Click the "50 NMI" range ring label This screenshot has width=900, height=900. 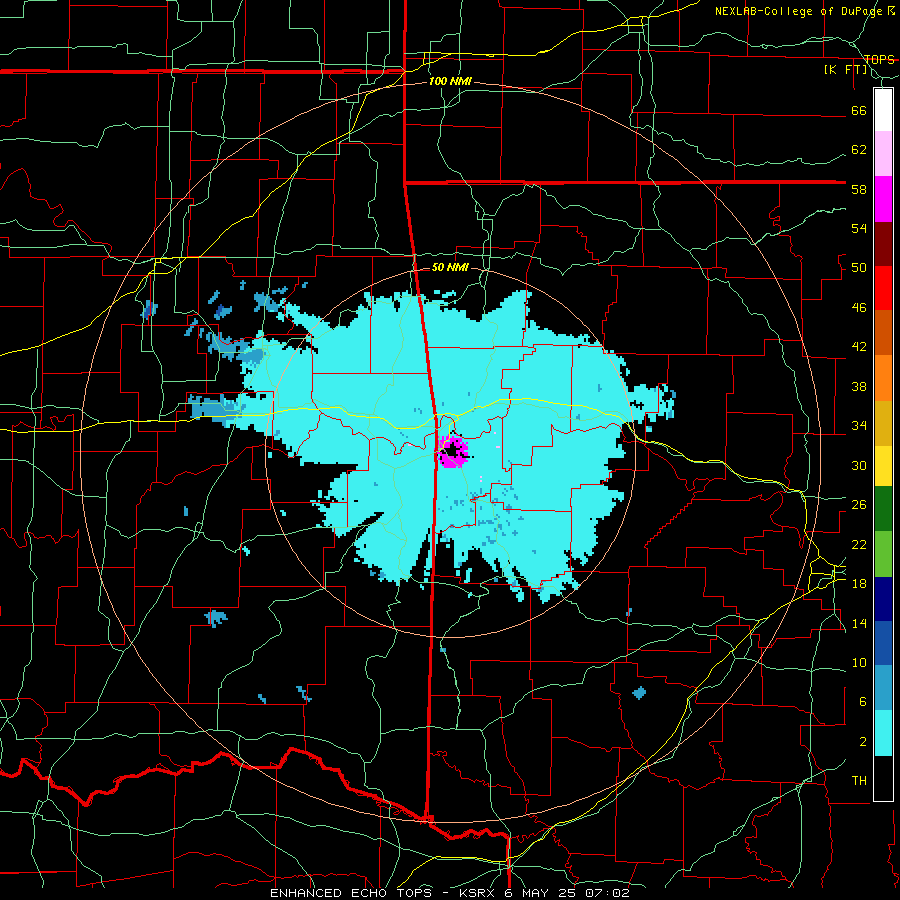(450, 267)
